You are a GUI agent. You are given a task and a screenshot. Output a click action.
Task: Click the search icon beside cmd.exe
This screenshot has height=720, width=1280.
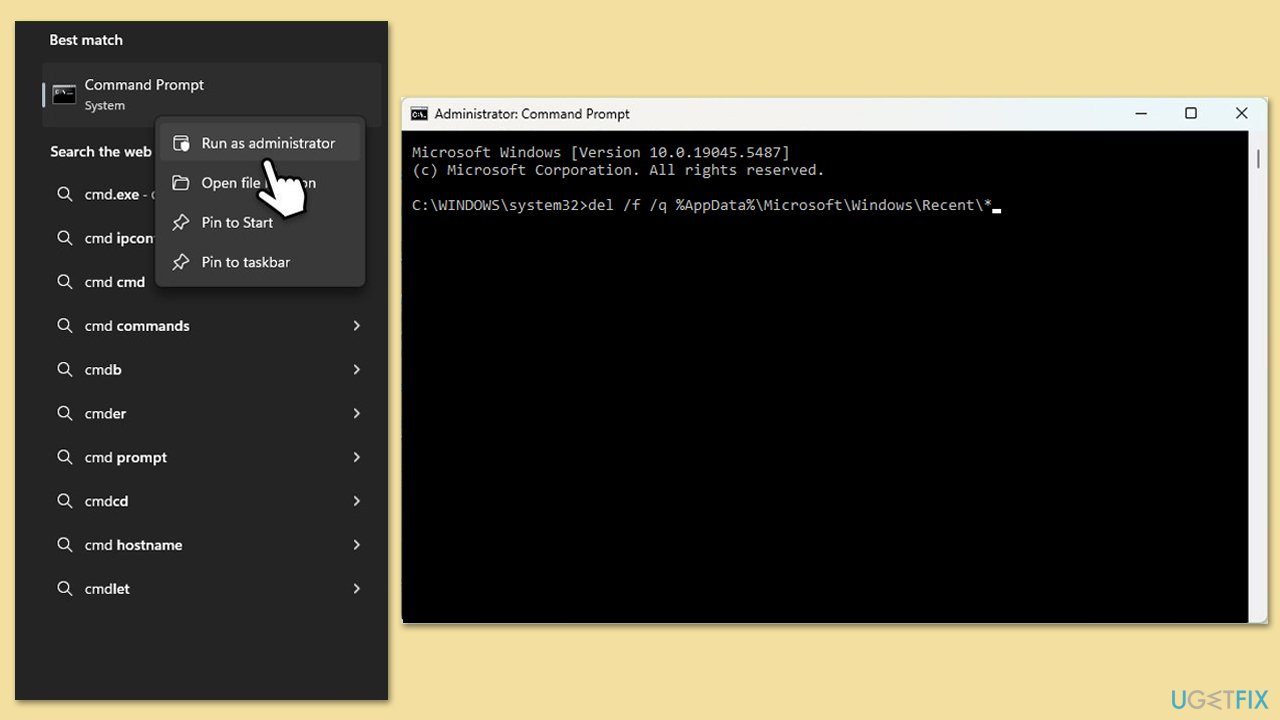65,194
